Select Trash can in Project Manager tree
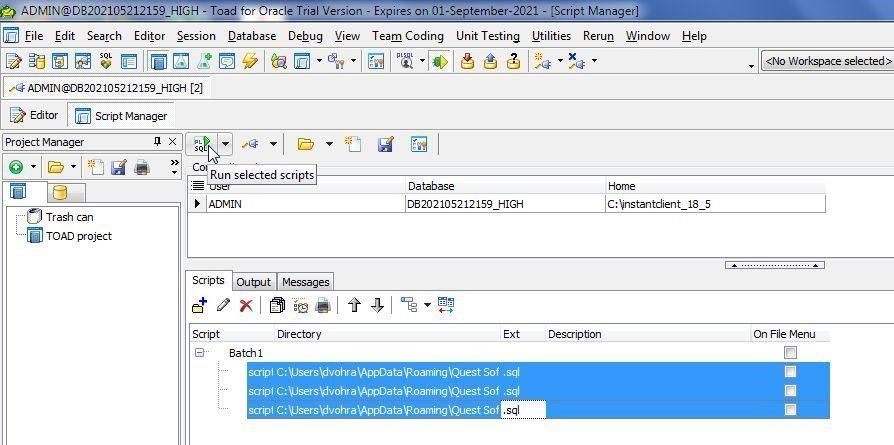 coord(70,217)
